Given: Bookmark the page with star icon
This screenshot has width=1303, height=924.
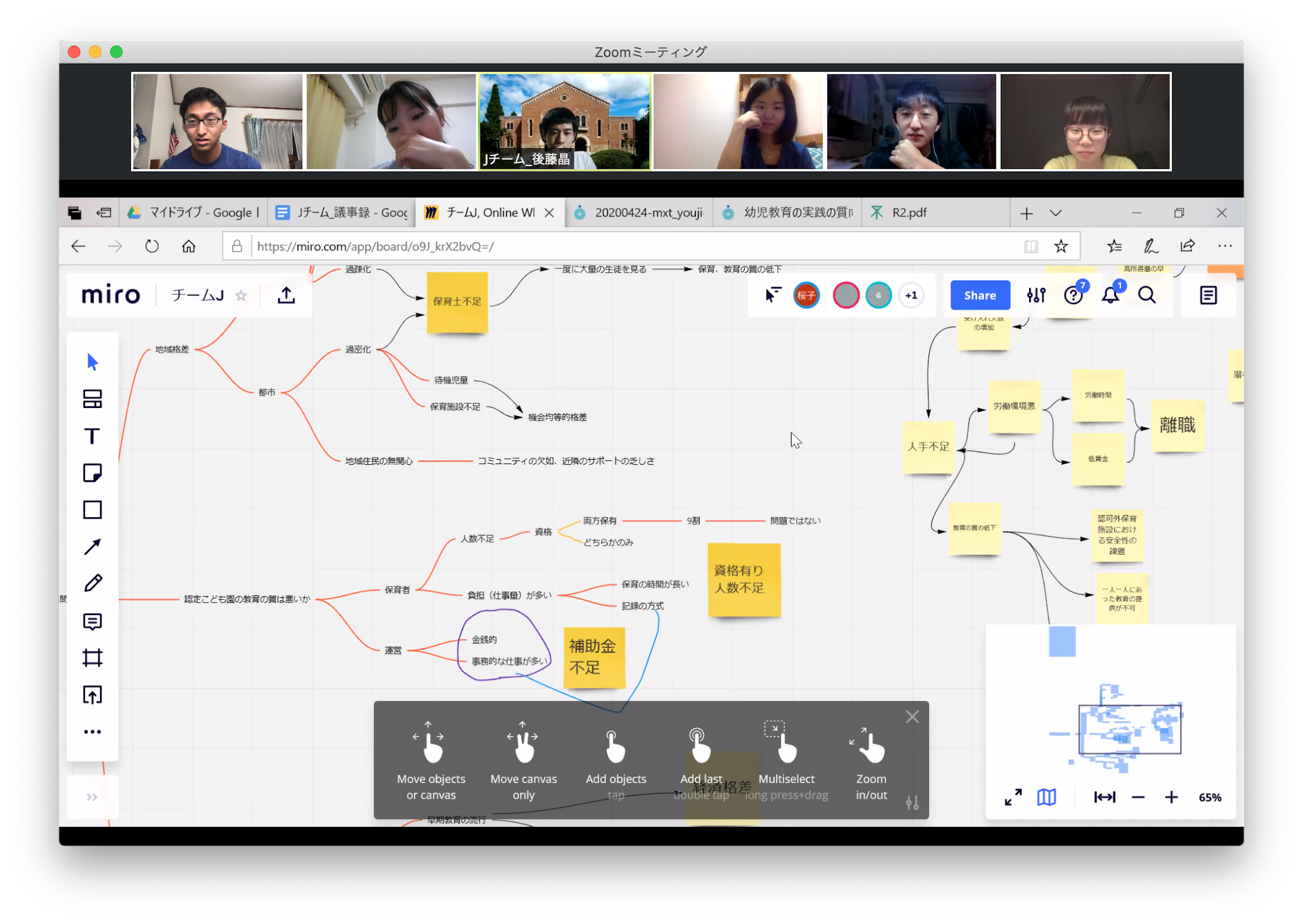Looking at the screenshot, I should 1061,247.
